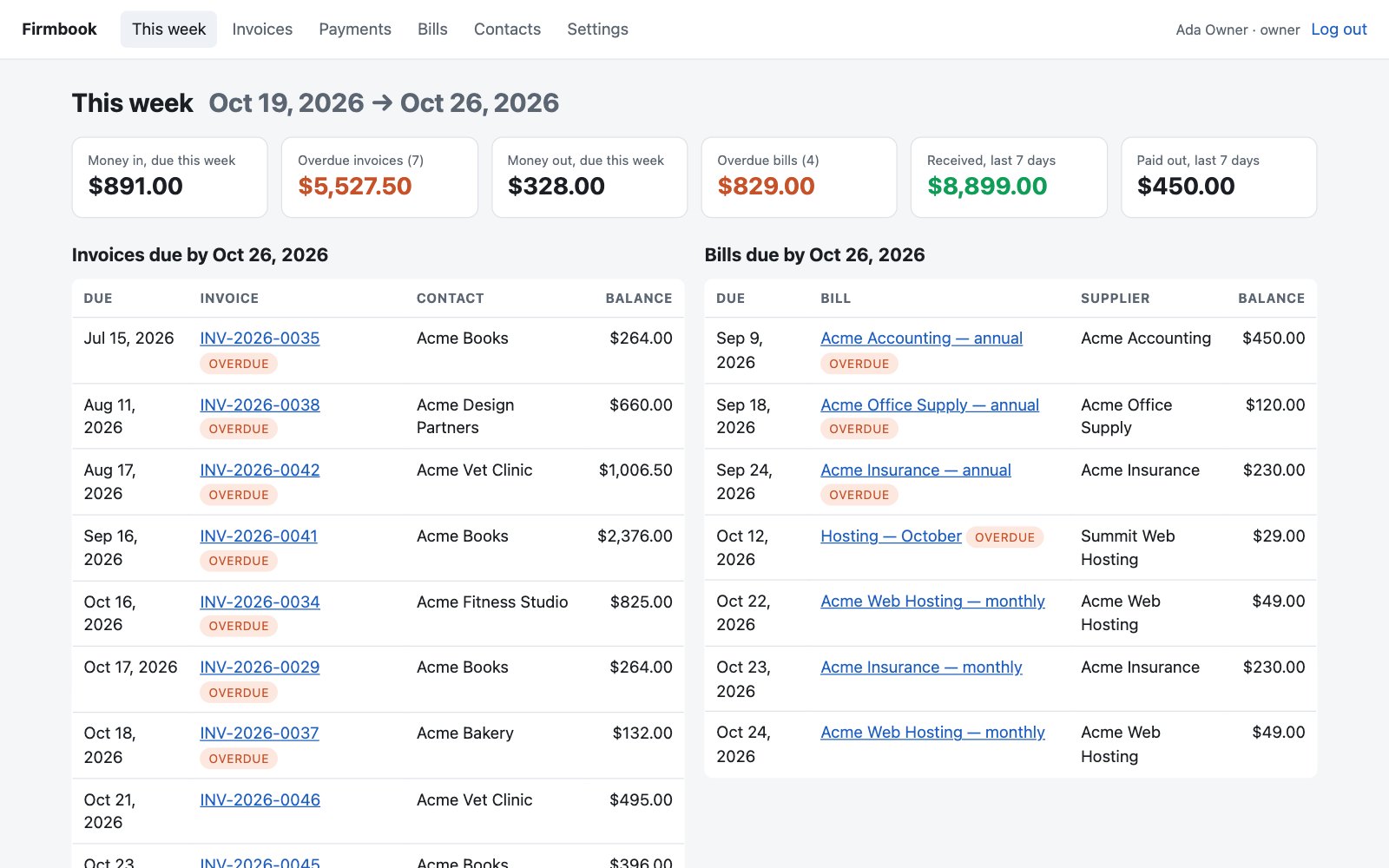Click the SUPPLIER column header
Image resolution: width=1389 pixels, height=868 pixels.
[1115, 299]
